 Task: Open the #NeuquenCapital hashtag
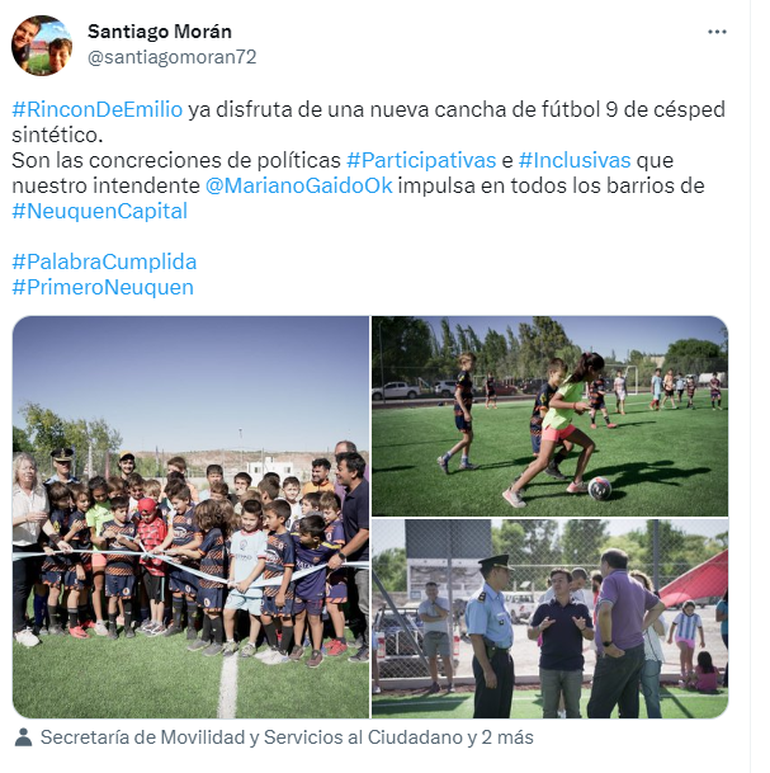[100, 211]
